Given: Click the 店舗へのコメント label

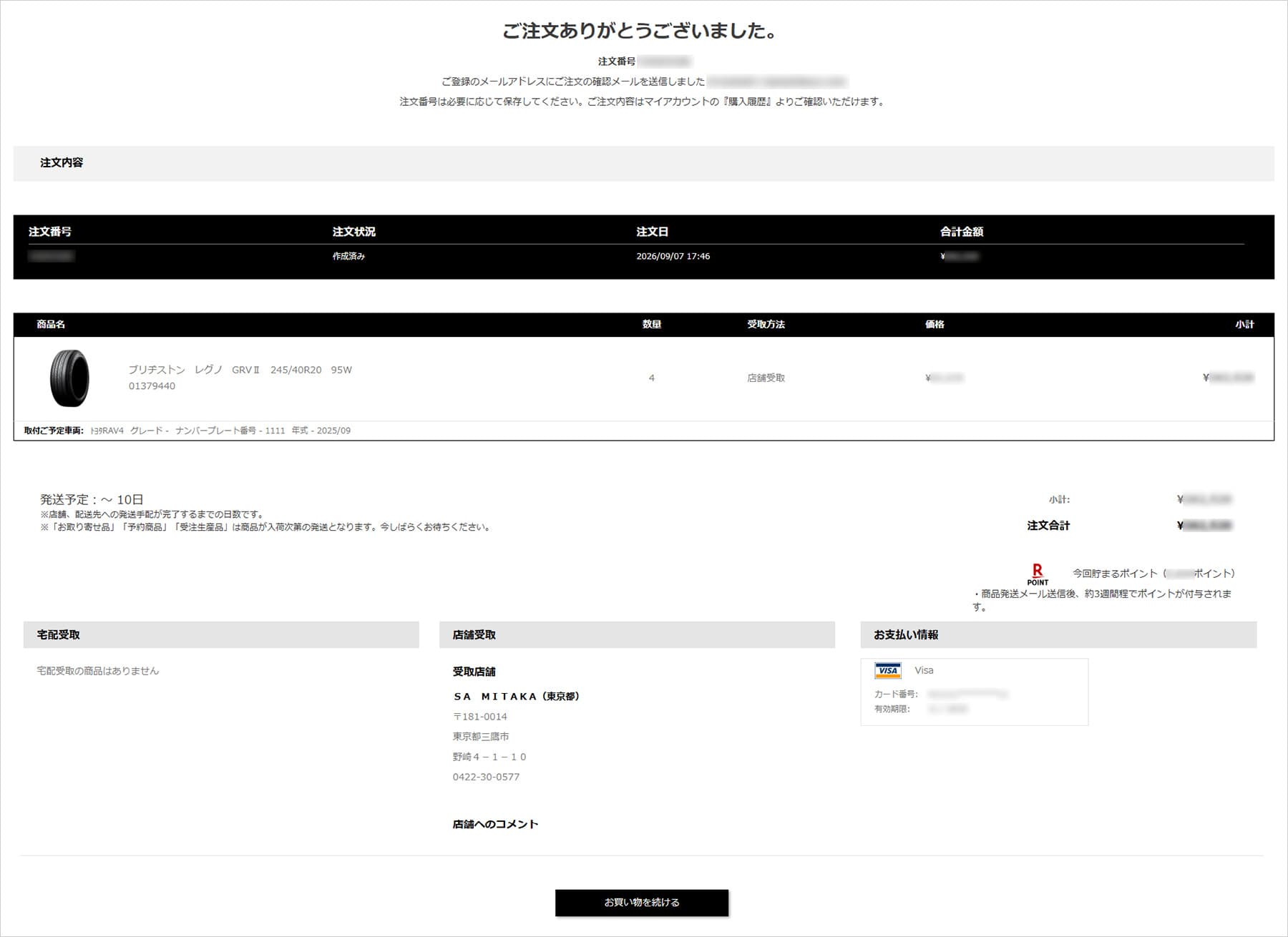Looking at the screenshot, I should tap(495, 824).
